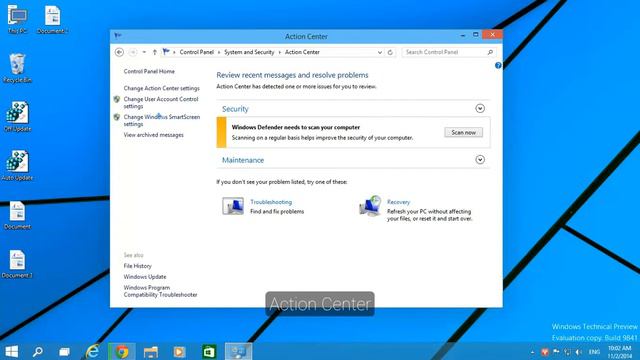
Task: Click Windows Defender needs to scan message
Action: pos(296,127)
